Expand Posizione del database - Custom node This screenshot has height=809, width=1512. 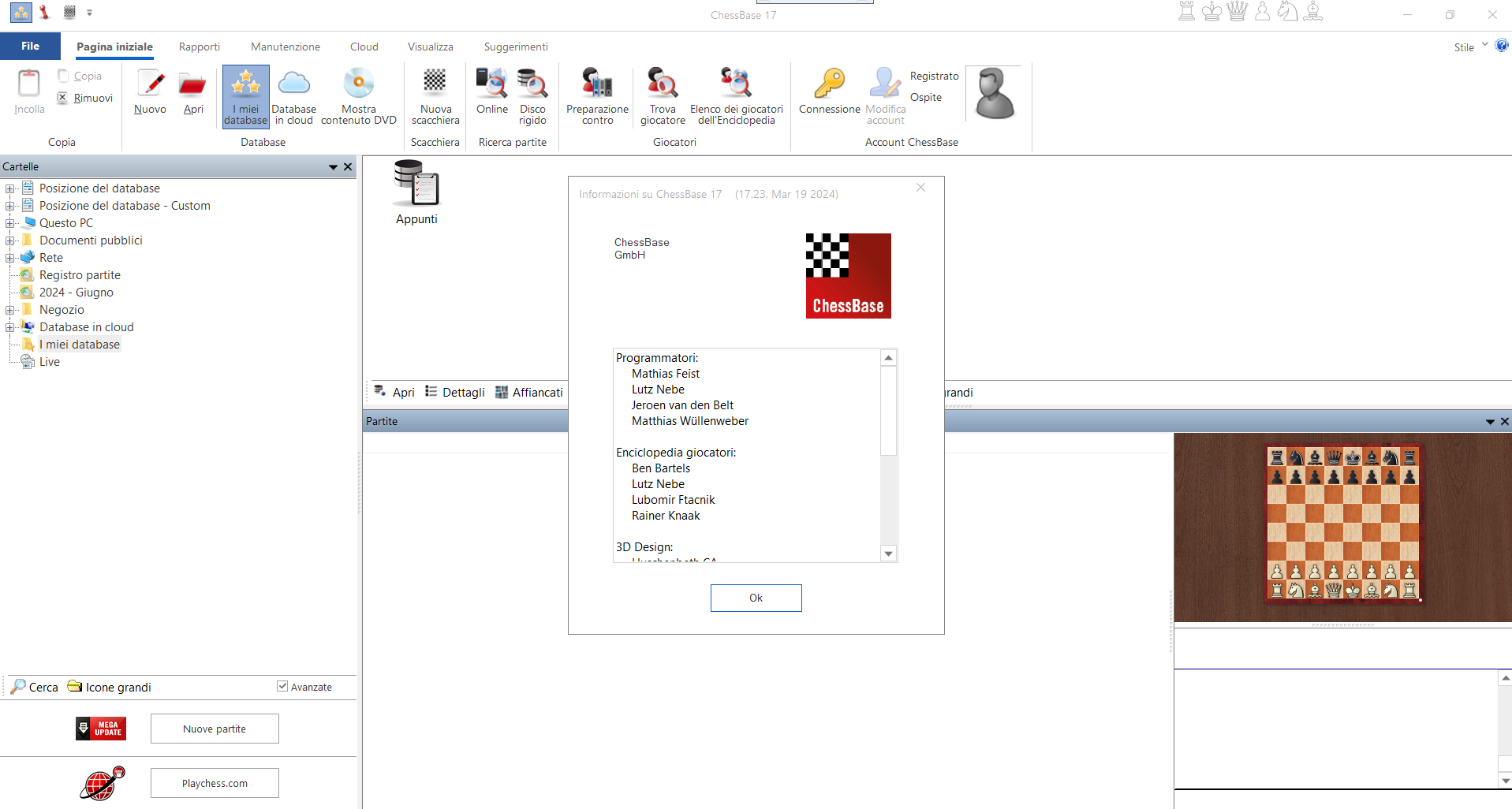click(10, 206)
